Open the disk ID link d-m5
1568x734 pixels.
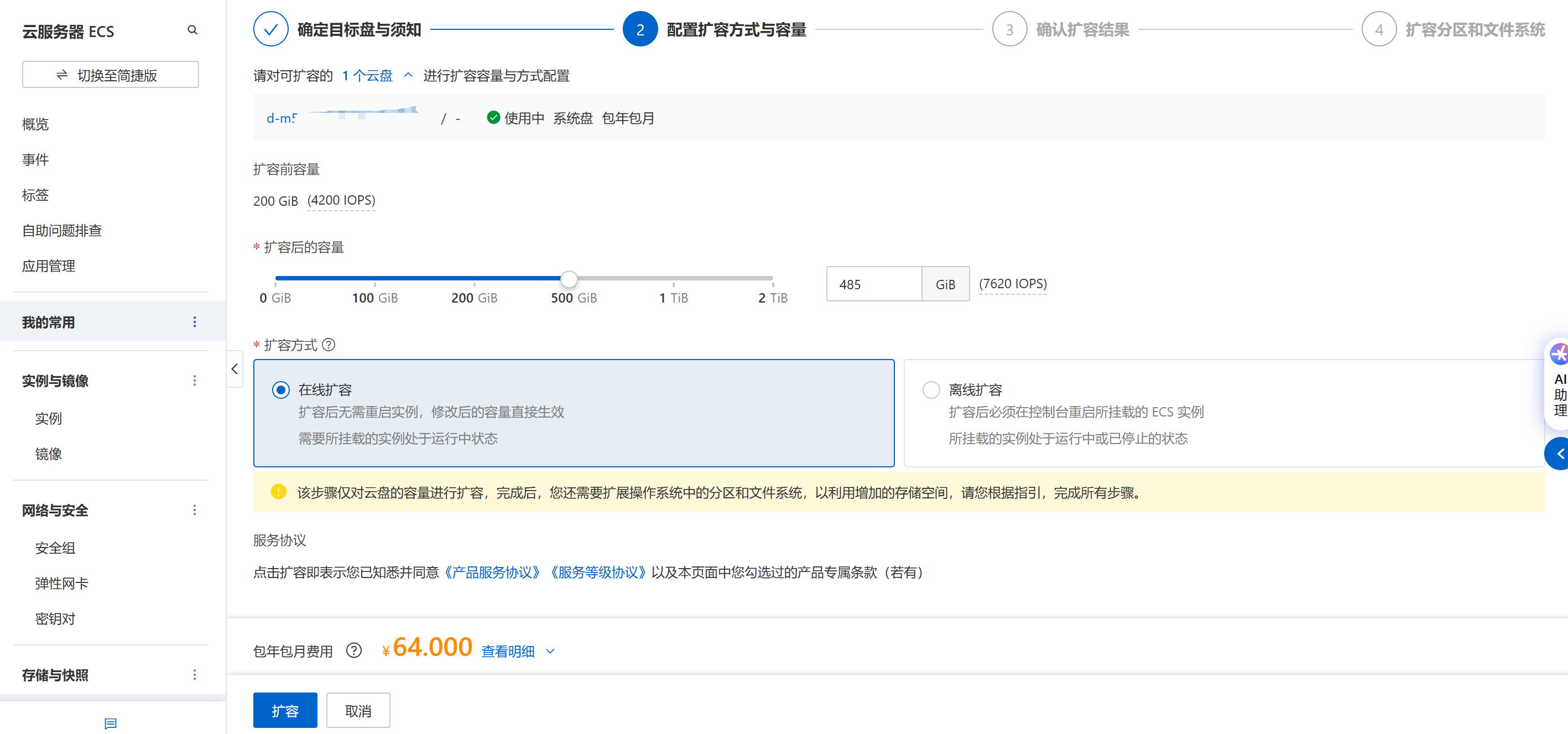point(282,118)
